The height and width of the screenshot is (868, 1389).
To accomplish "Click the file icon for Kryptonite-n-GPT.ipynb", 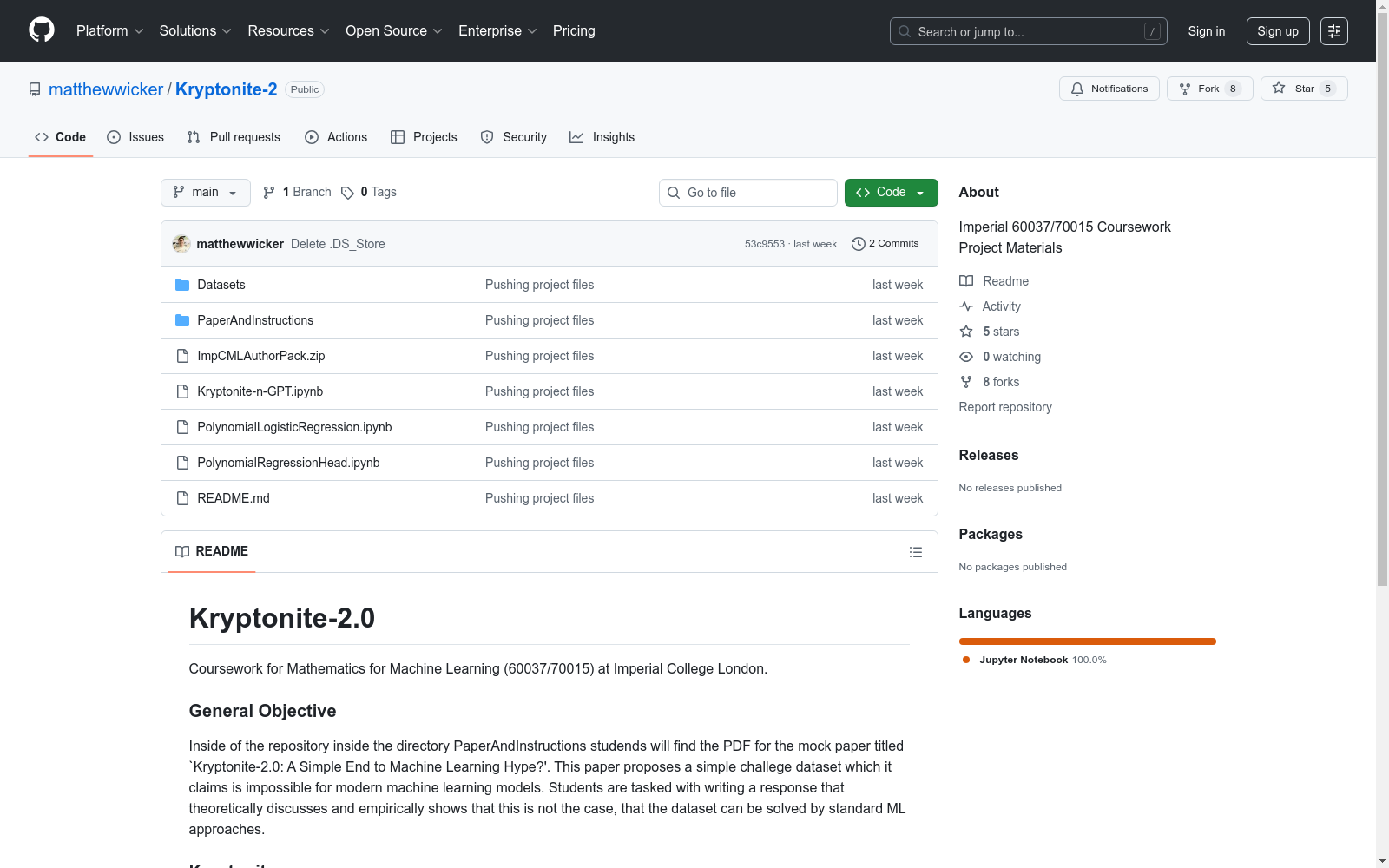I will pyautogui.click(x=182, y=391).
